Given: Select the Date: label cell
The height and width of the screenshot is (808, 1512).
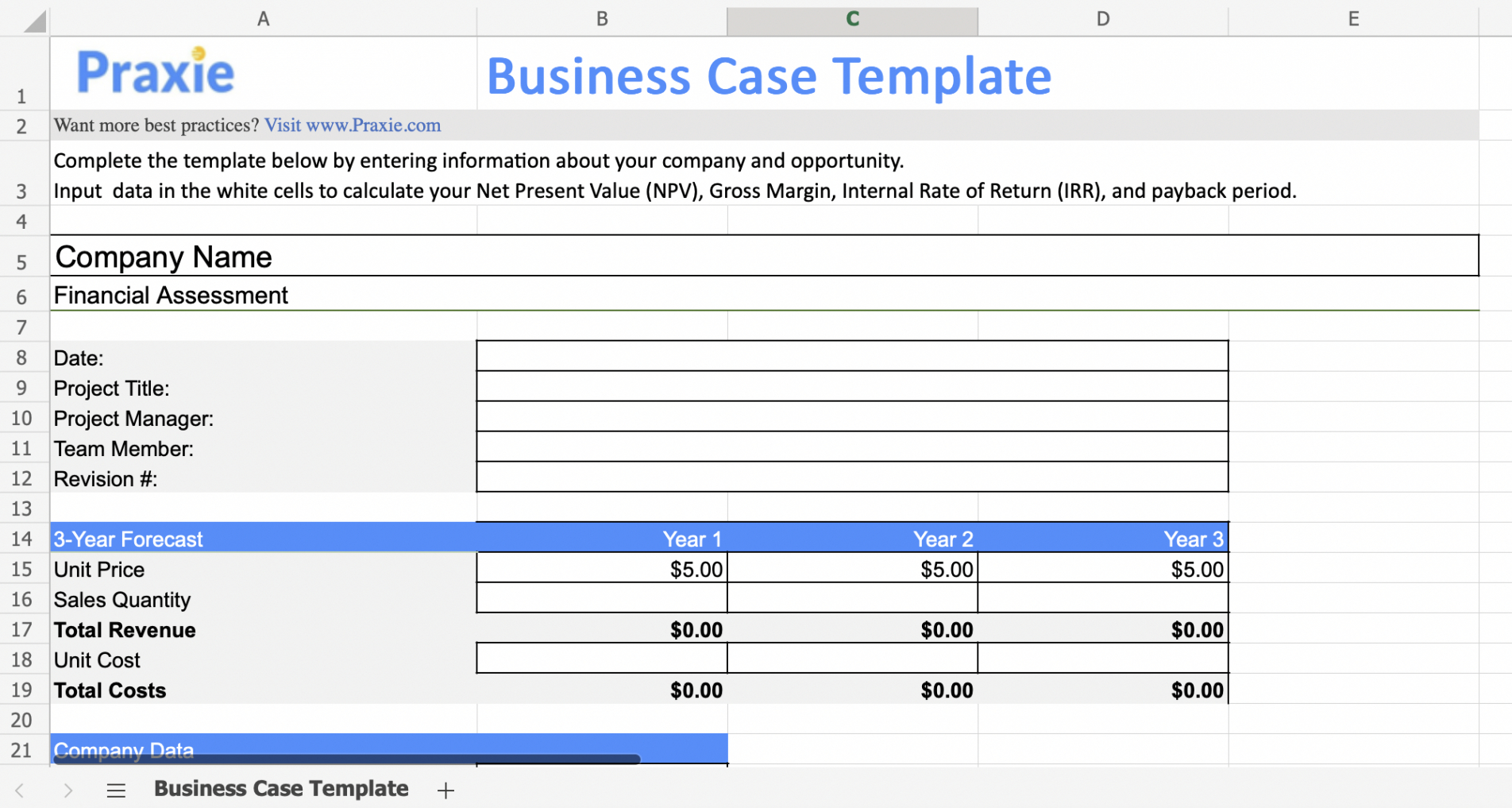Looking at the screenshot, I should pyautogui.click(x=264, y=356).
